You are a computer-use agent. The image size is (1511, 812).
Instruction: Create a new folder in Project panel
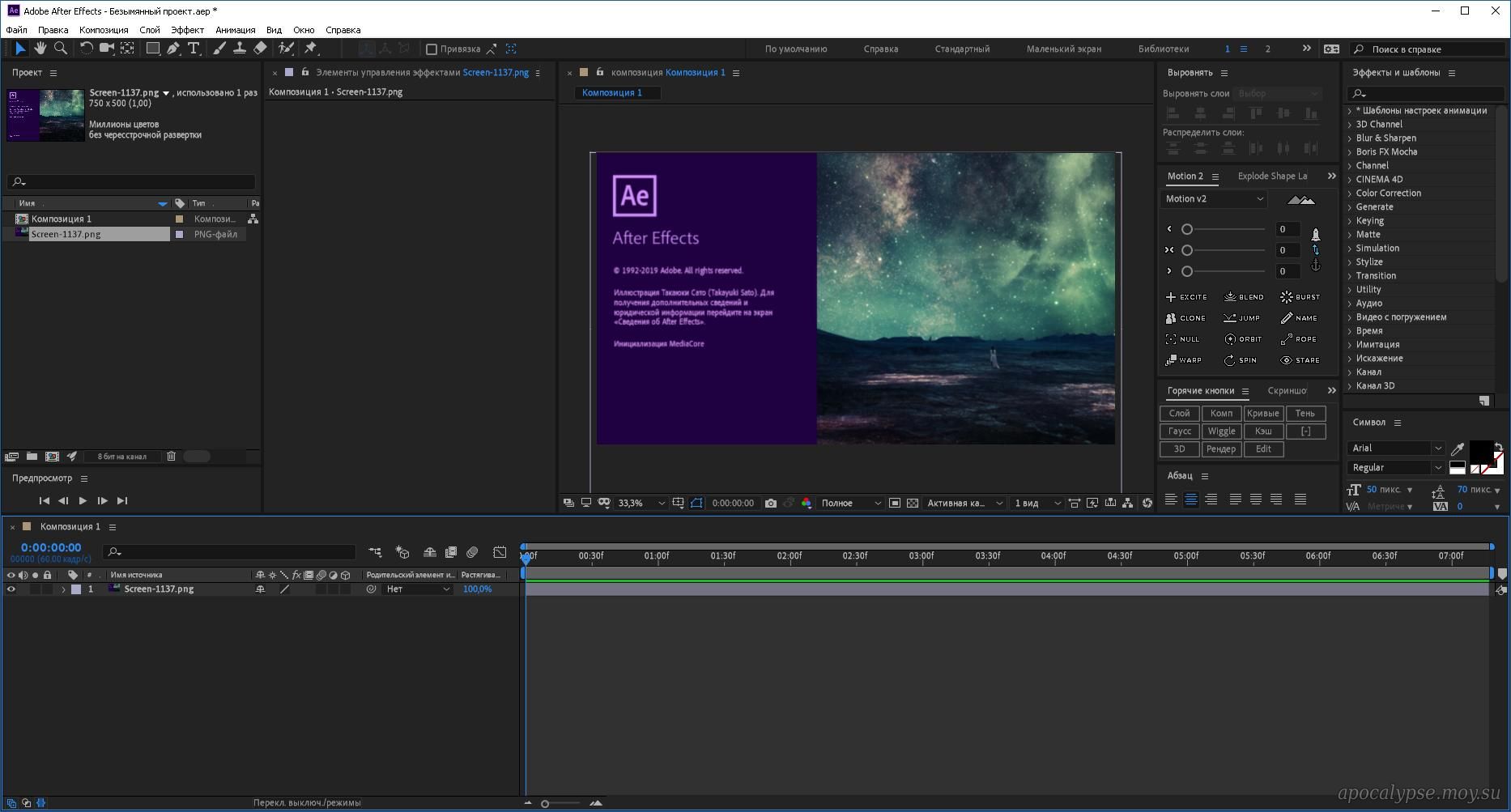32,457
